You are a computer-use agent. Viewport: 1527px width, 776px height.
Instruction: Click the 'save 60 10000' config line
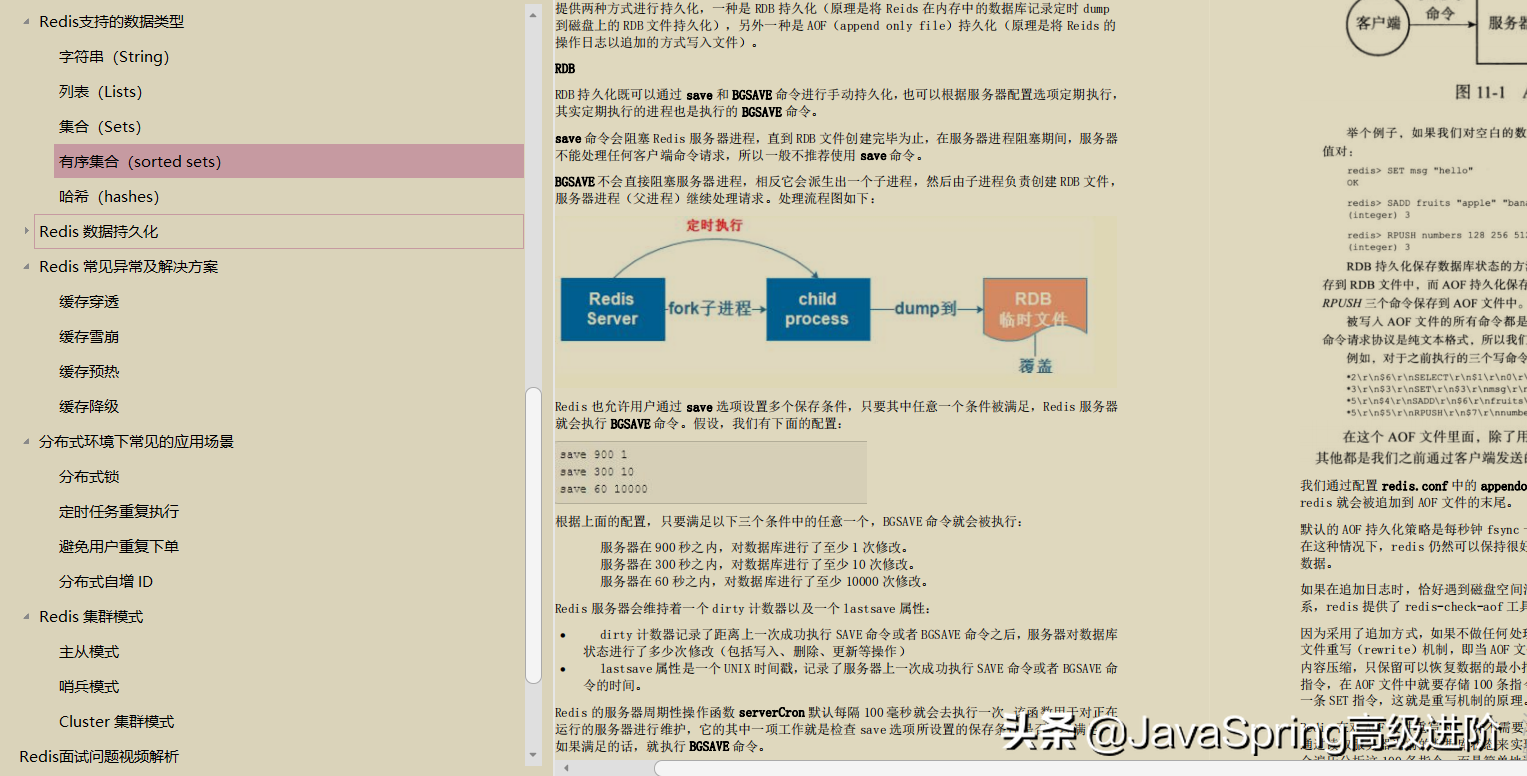(604, 489)
